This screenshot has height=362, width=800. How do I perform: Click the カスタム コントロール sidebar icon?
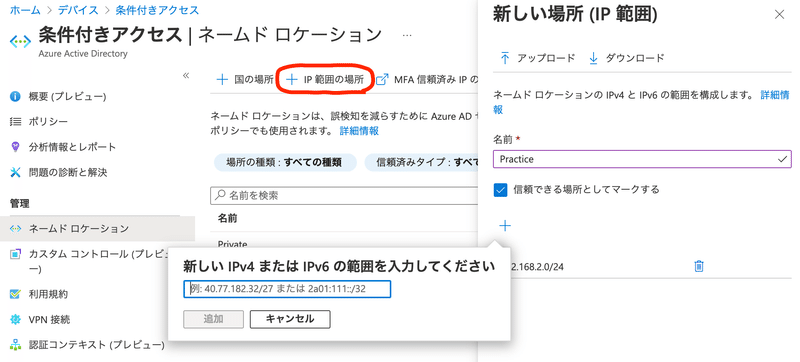[x=15, y=254]
